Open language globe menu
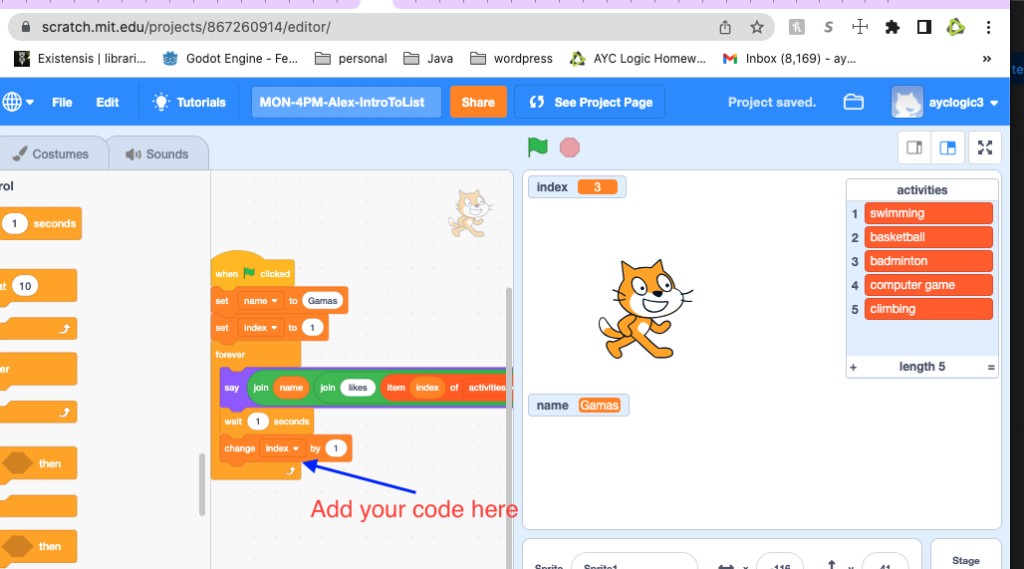This screenshot has width=1024, height=569. (18, 102)
